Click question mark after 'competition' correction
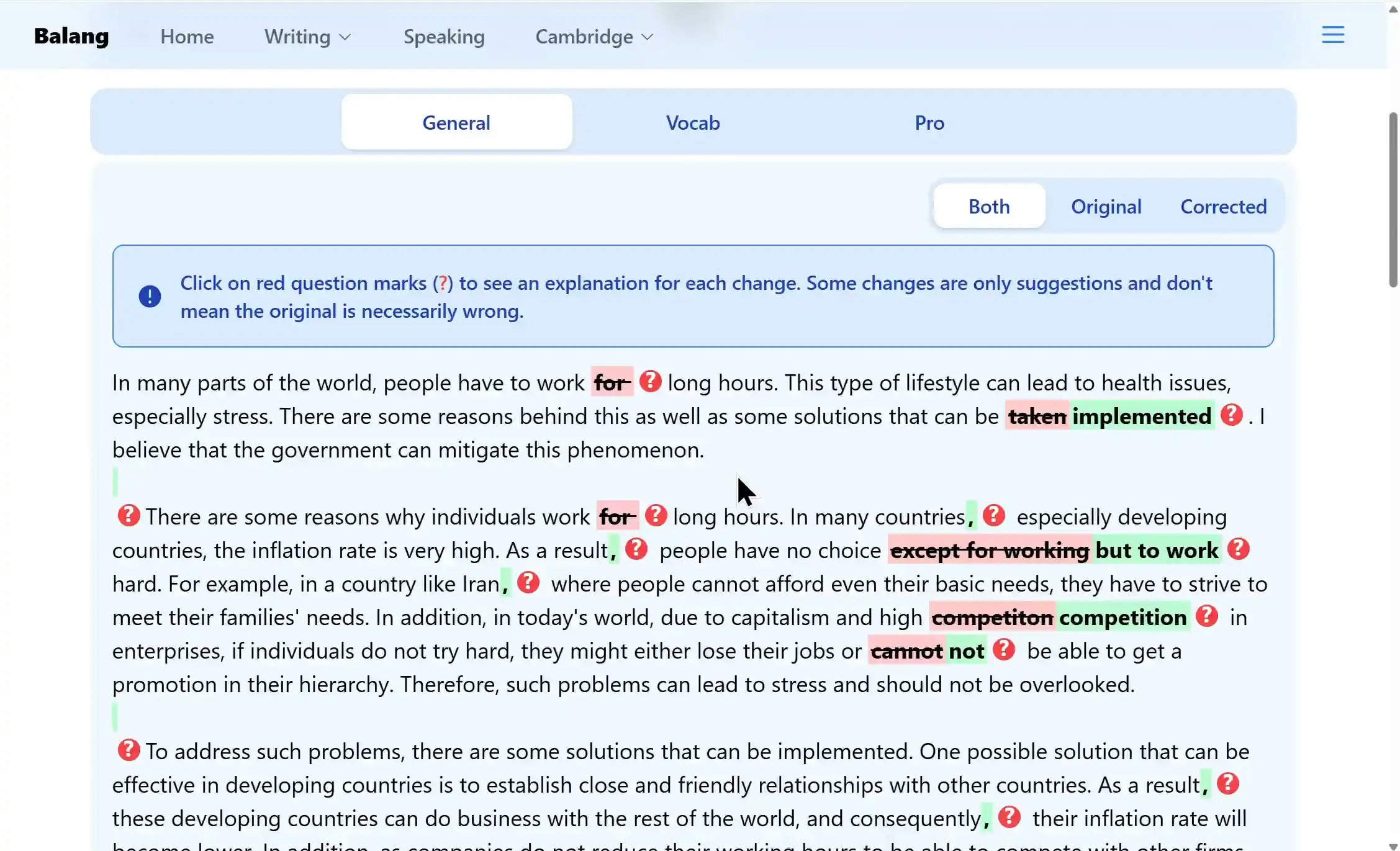1400x851 pixels. (x=1206, y=616)
